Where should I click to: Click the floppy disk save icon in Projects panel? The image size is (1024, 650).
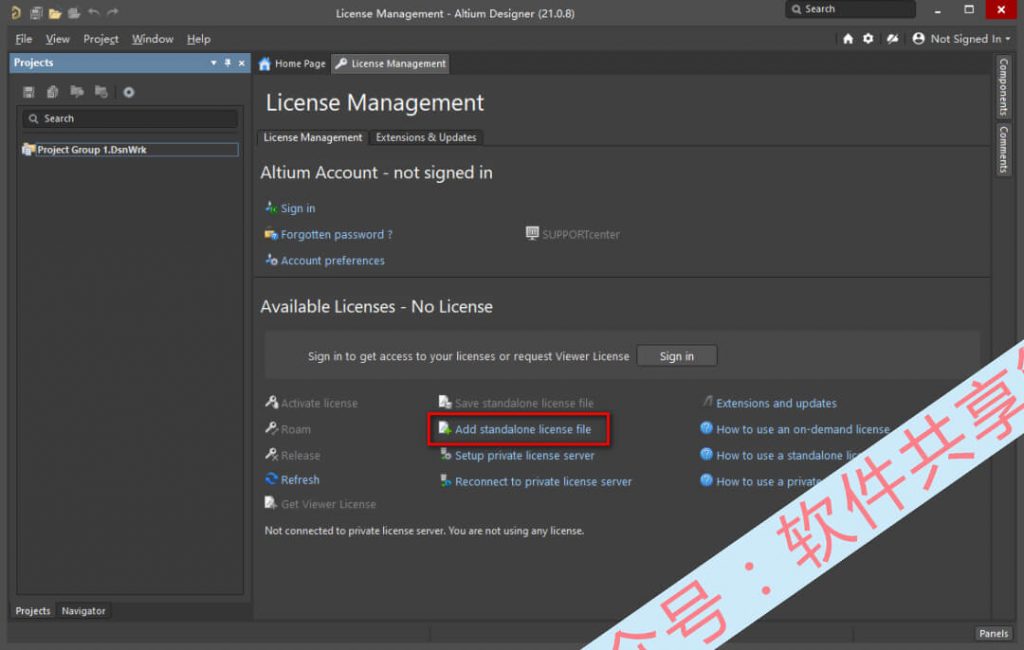point(28,92)
